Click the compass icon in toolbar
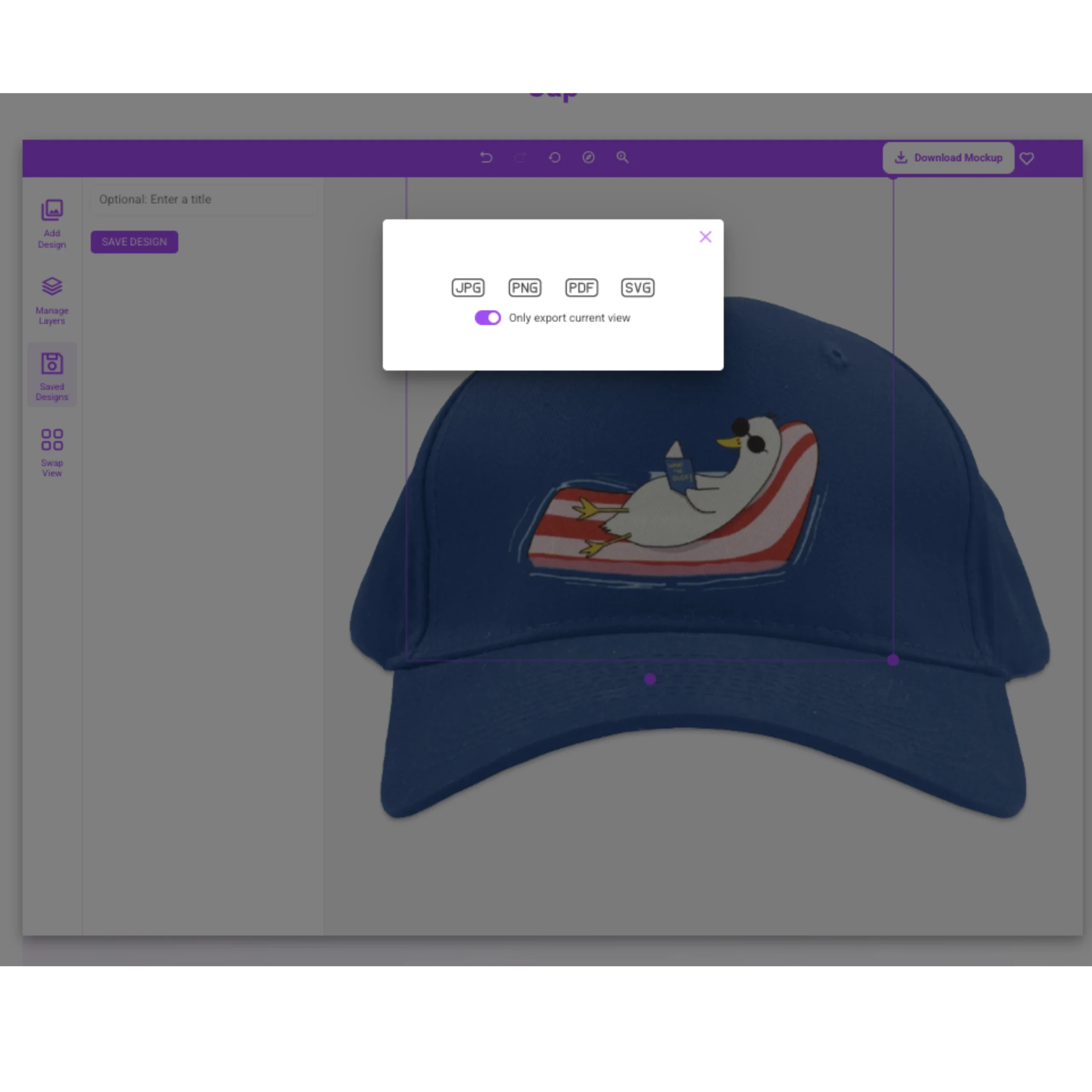The height and width of the screenshot is (1092, 1092). 588,158
